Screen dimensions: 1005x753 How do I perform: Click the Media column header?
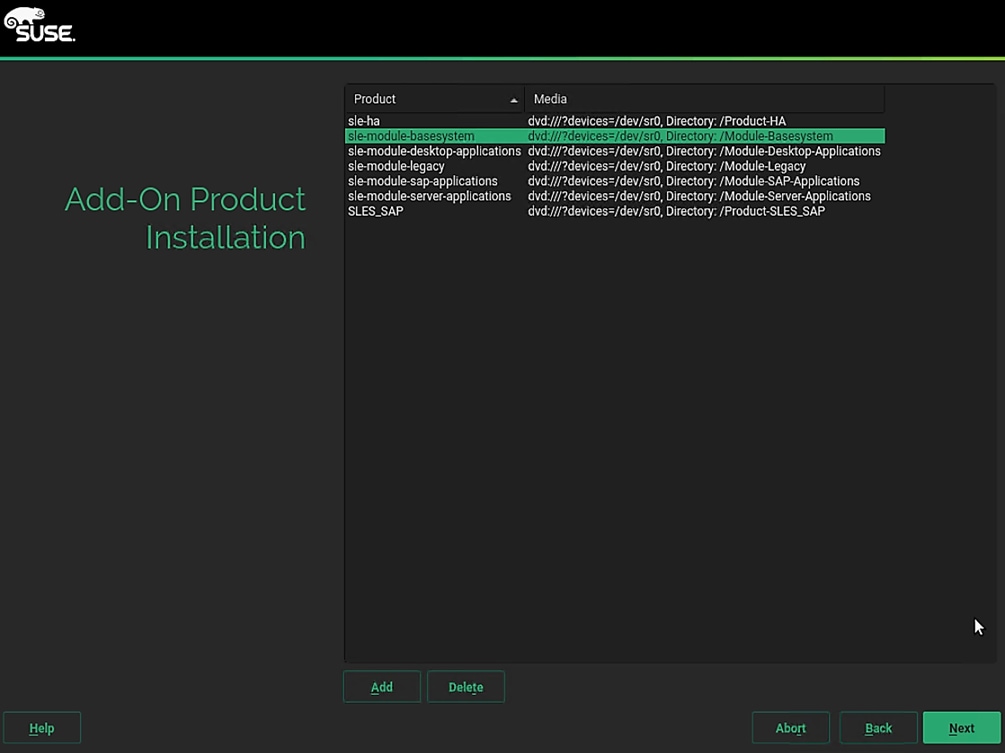coord(704,99)
